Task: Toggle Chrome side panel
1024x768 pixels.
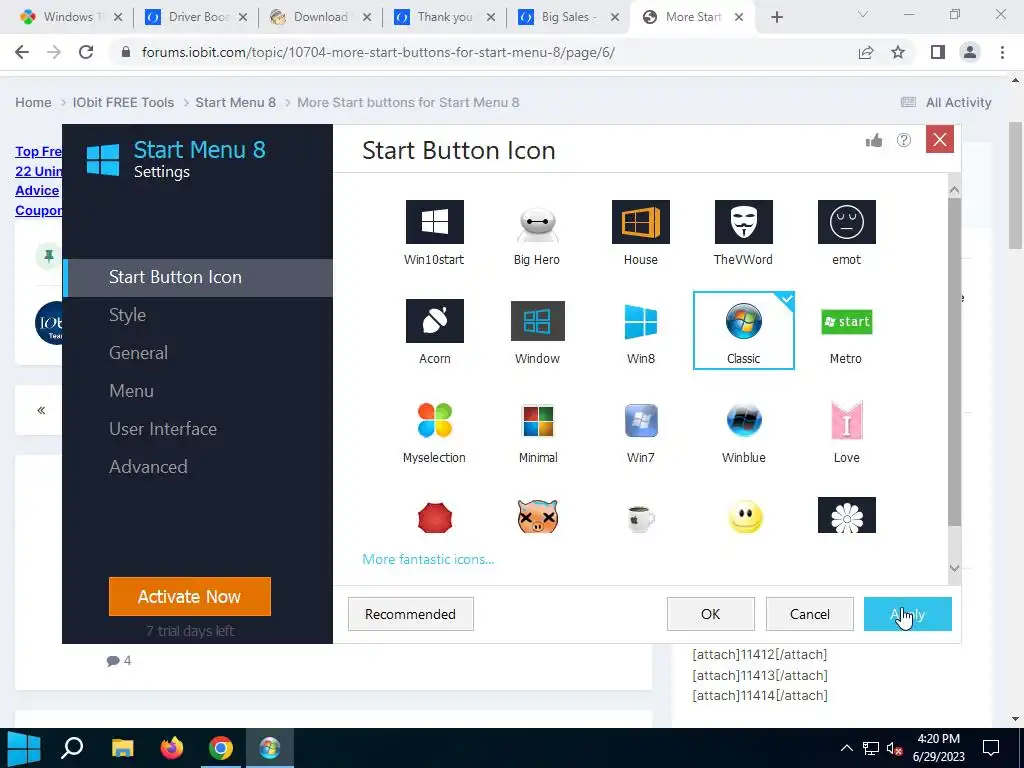Action: (x=938, y=52)
